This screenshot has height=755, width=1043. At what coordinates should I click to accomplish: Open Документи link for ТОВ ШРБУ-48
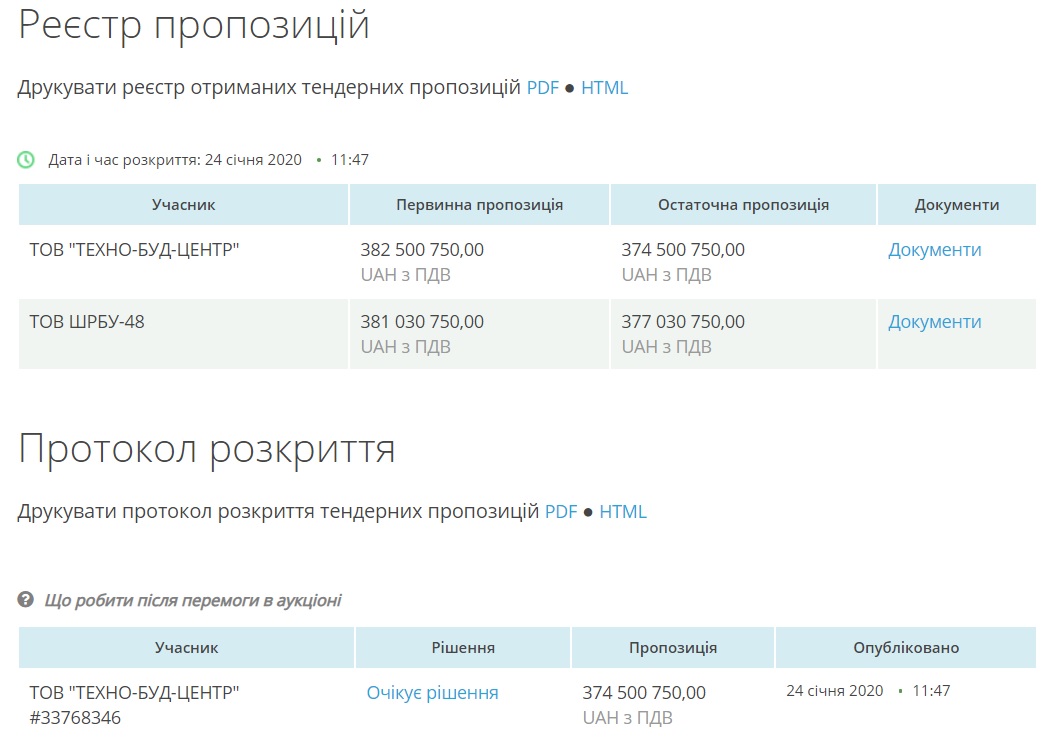[934, 322]
